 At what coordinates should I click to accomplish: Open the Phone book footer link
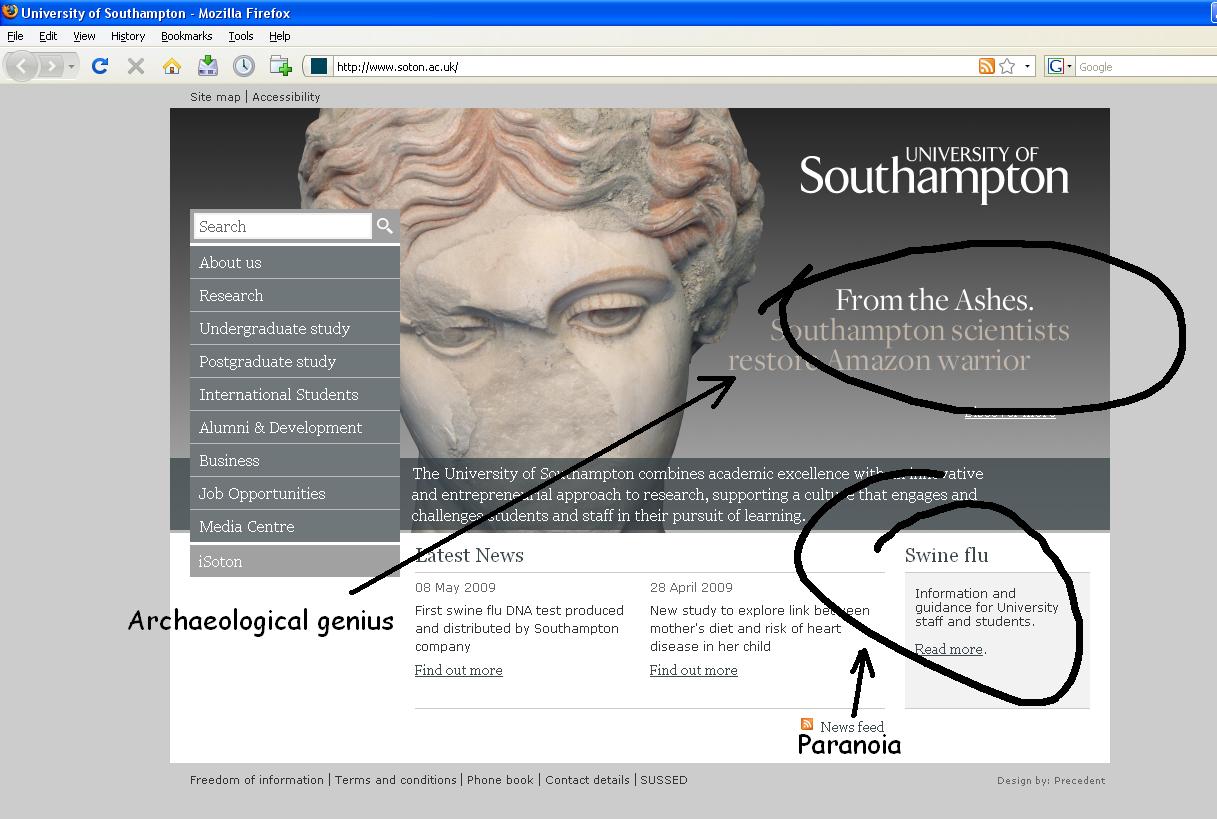tap(500, 780)
